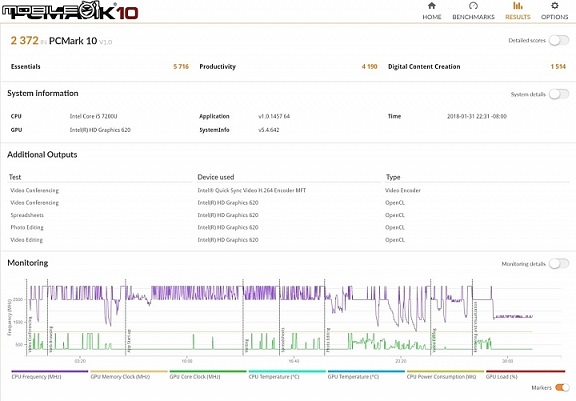The image size is (576, 401).
Task: Select the CPU Temperature legend swatch
Action: pos(287,371)
